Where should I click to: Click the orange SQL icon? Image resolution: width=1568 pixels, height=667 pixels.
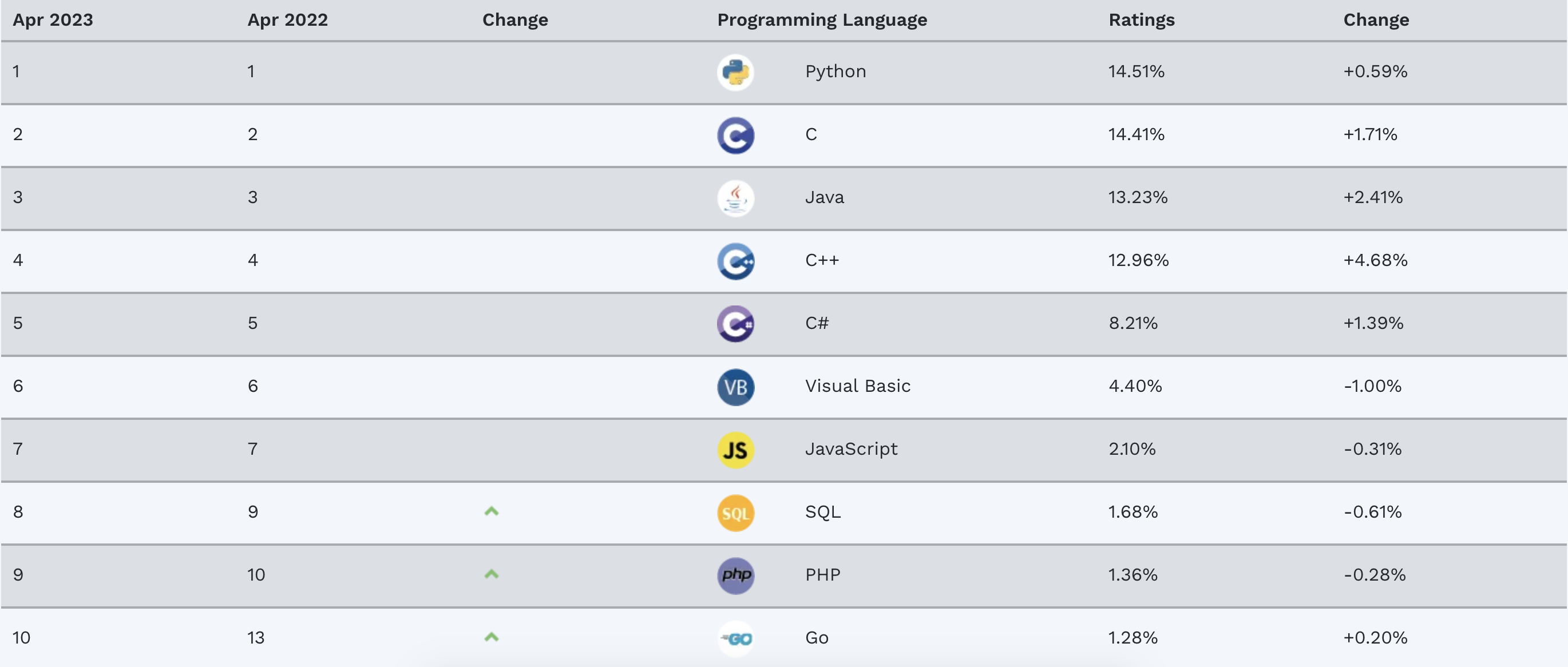point(735,513)
